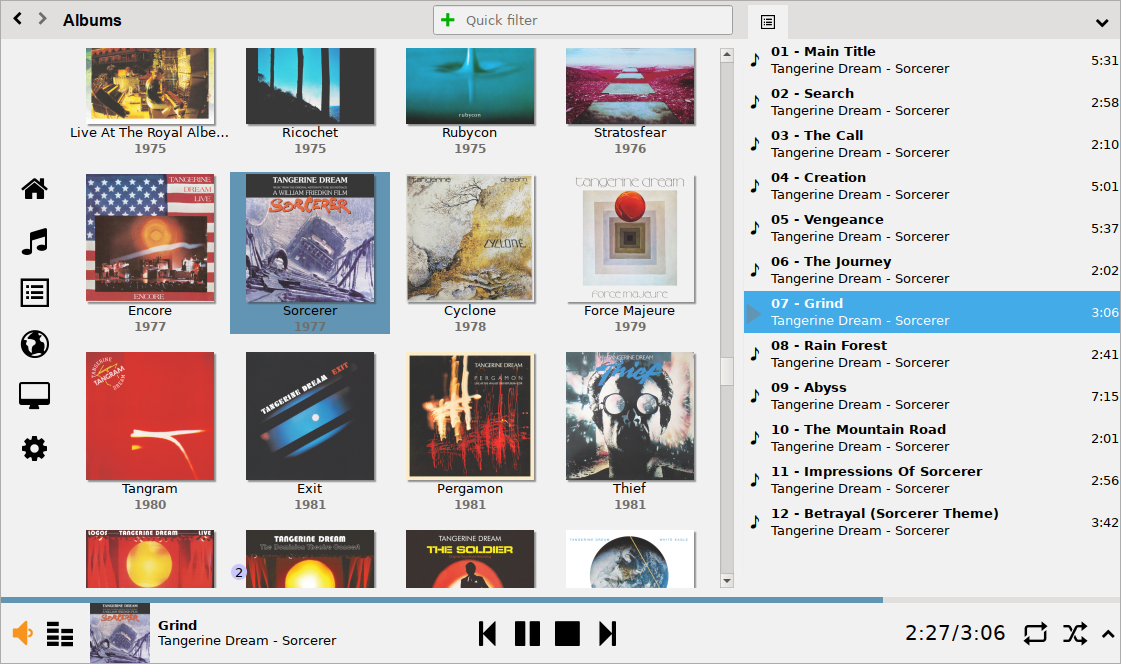Image resolution: width=1121 pixels, height=664 pixels.
Task: Click the Grind title in player bar
Action: (177, 625)
